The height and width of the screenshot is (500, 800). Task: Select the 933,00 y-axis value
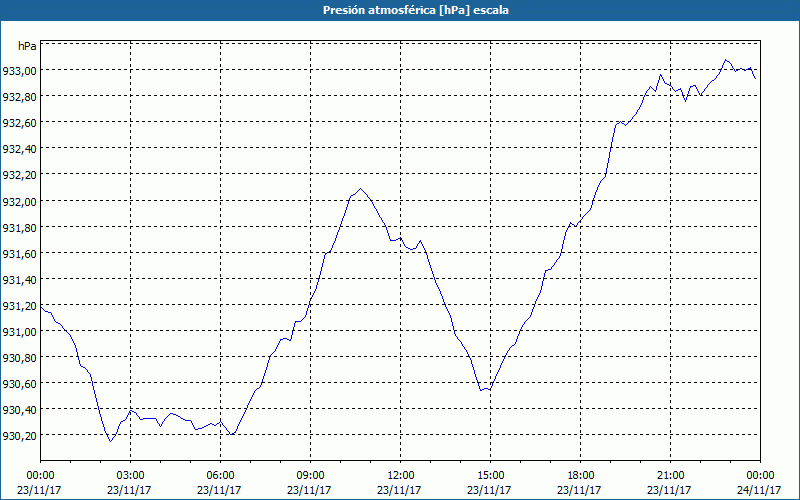[19, 70]
